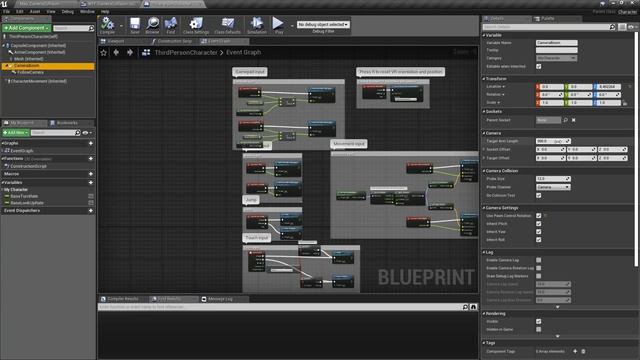The height and width of the screenshot is (360, 640).
Task: Toggle the Details property matrix grid icon
Action: 622,27
